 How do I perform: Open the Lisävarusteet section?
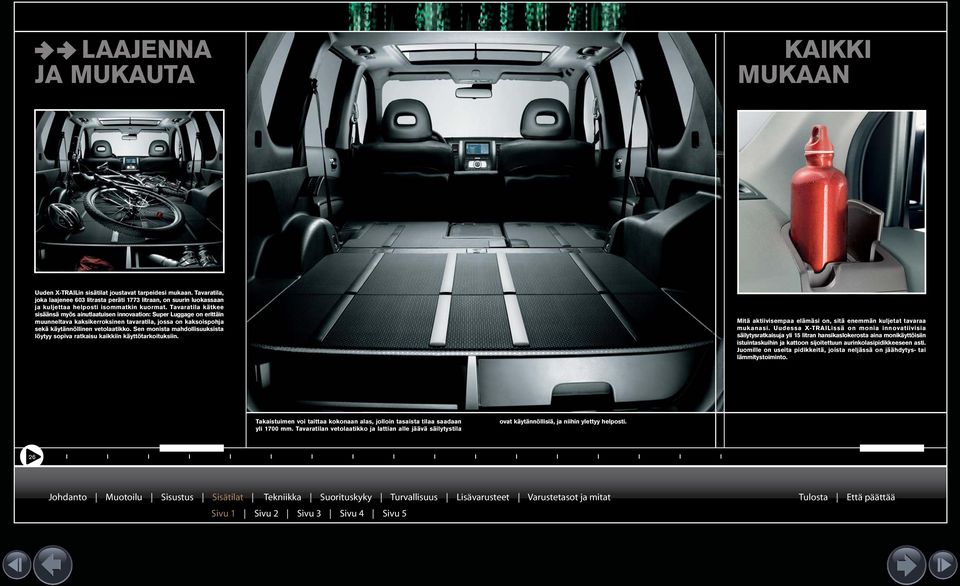tap(482, 497)
